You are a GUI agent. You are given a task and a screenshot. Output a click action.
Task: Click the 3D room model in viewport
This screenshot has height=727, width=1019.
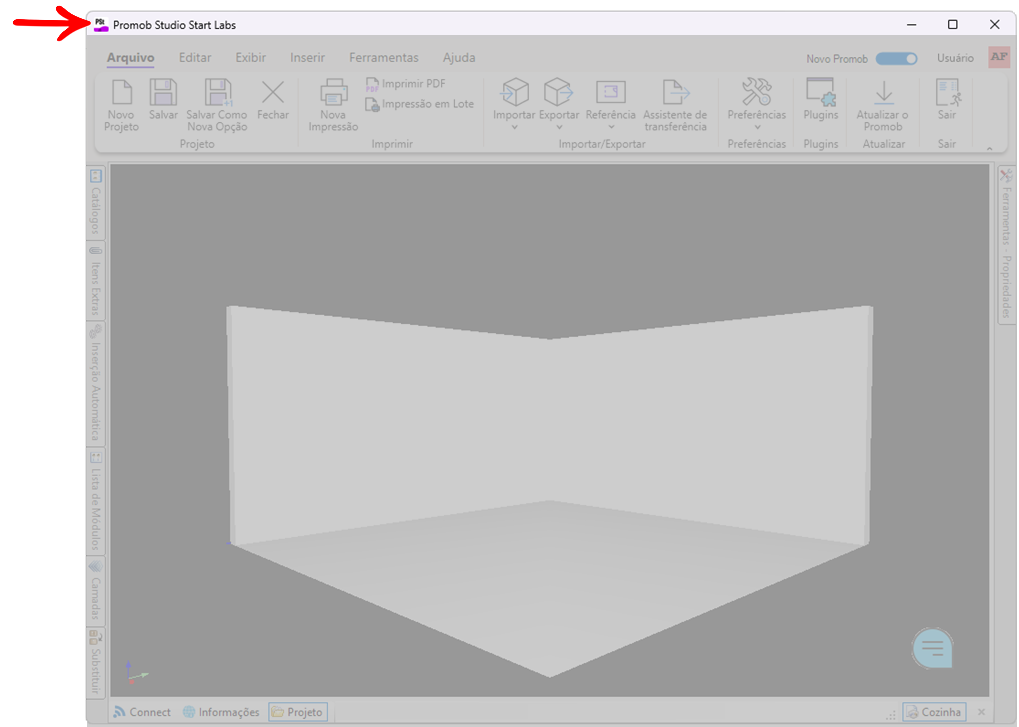pyautogui.click(x=549, y=491)
